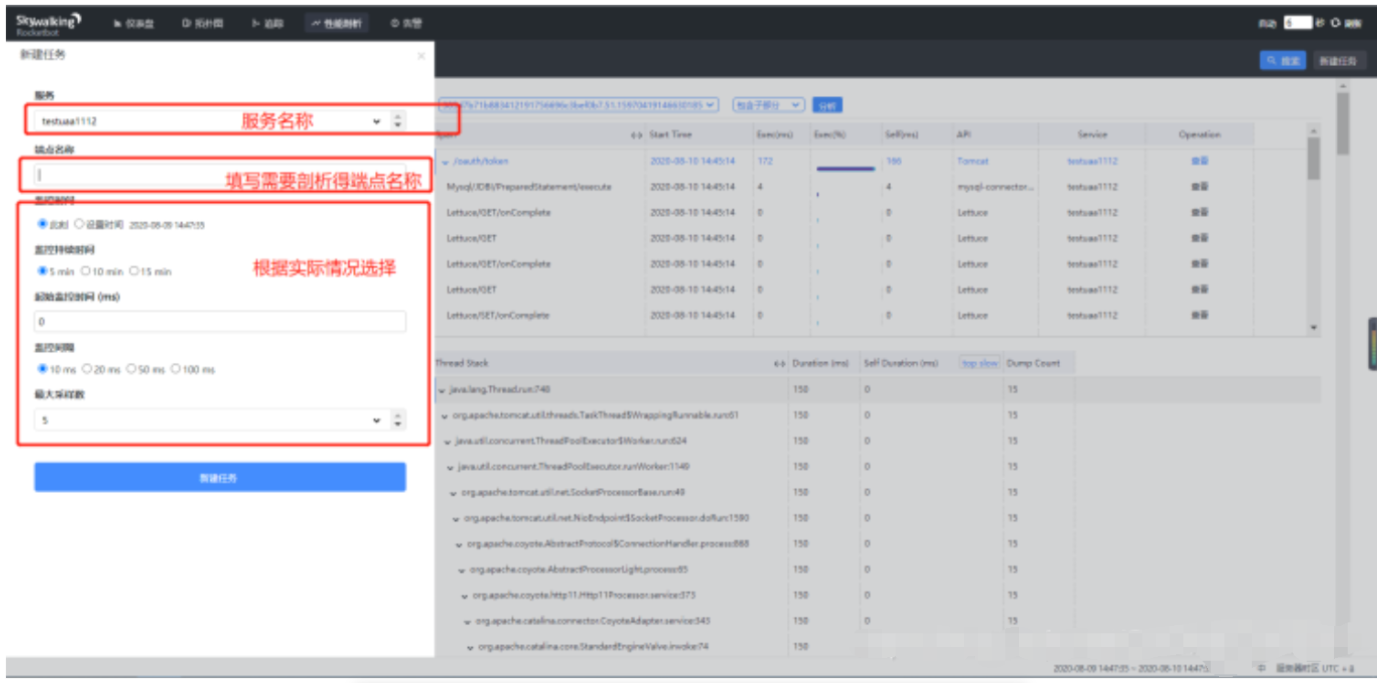Click the Dump Count column header
The height and width of the screenshot is (683, 1384).
coord(1034,363)
